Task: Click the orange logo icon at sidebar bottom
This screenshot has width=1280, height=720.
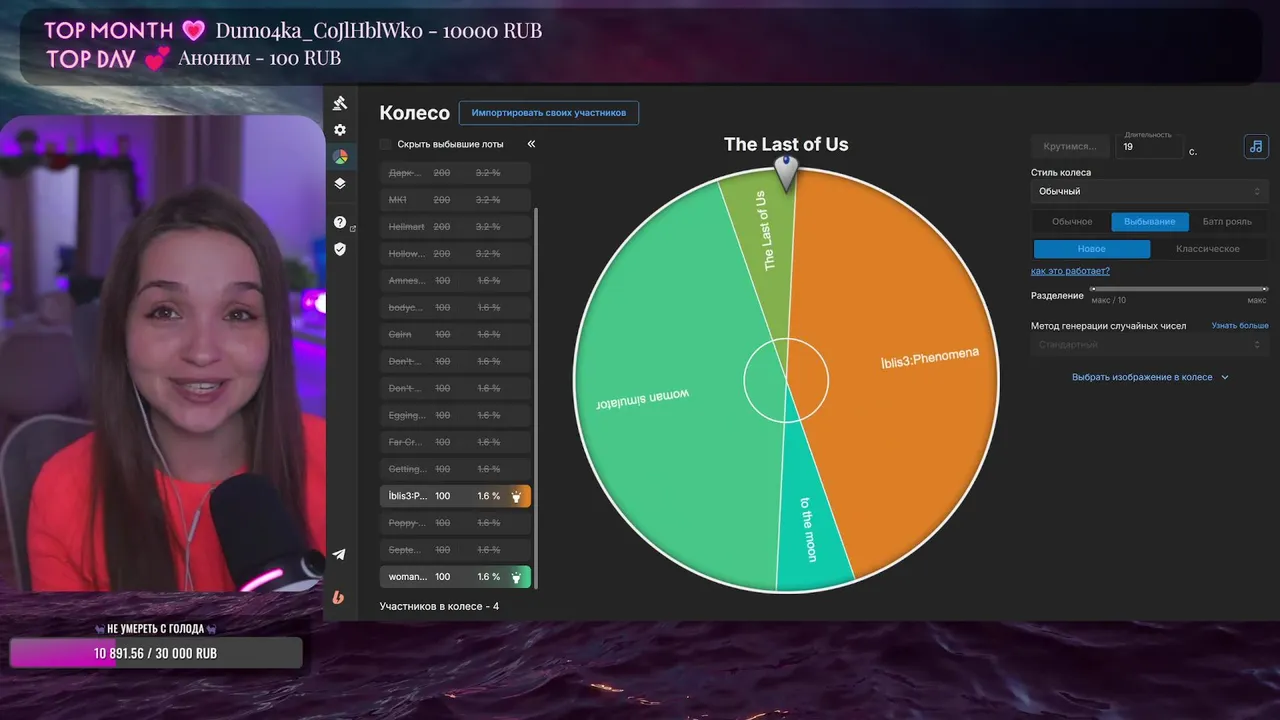Action: [338, 597]
